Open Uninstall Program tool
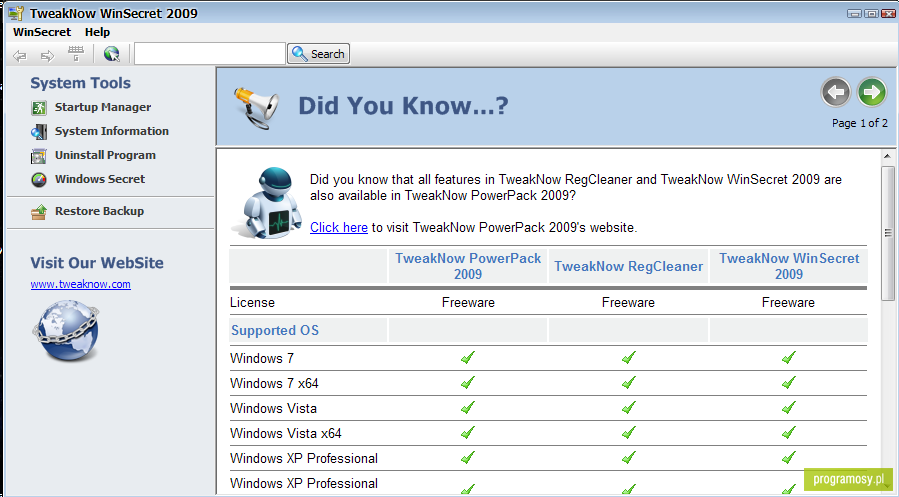899x497 pixels. pos(105,155)
